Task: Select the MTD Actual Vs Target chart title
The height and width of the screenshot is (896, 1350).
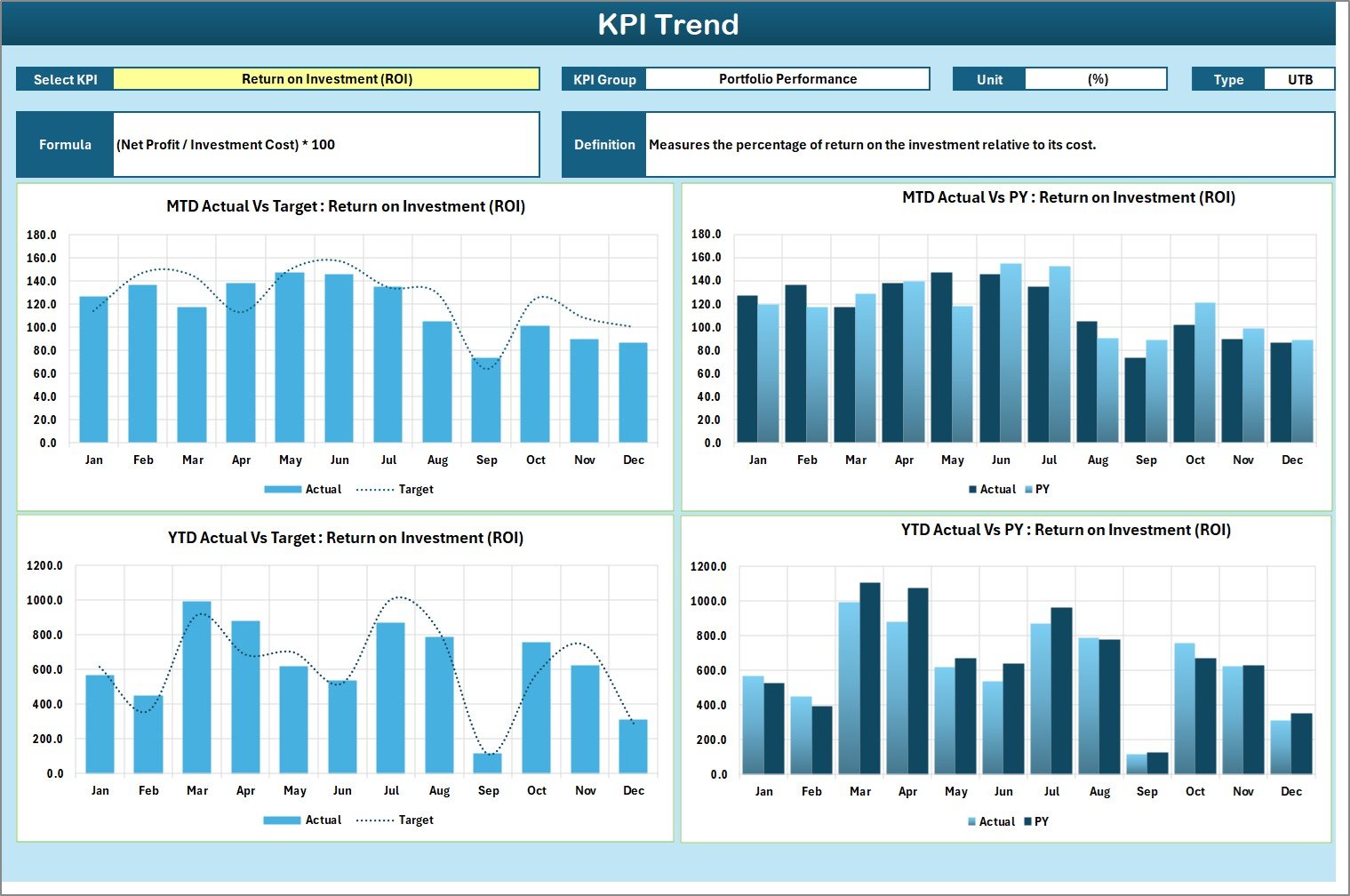Action: [x=346, y=206]
